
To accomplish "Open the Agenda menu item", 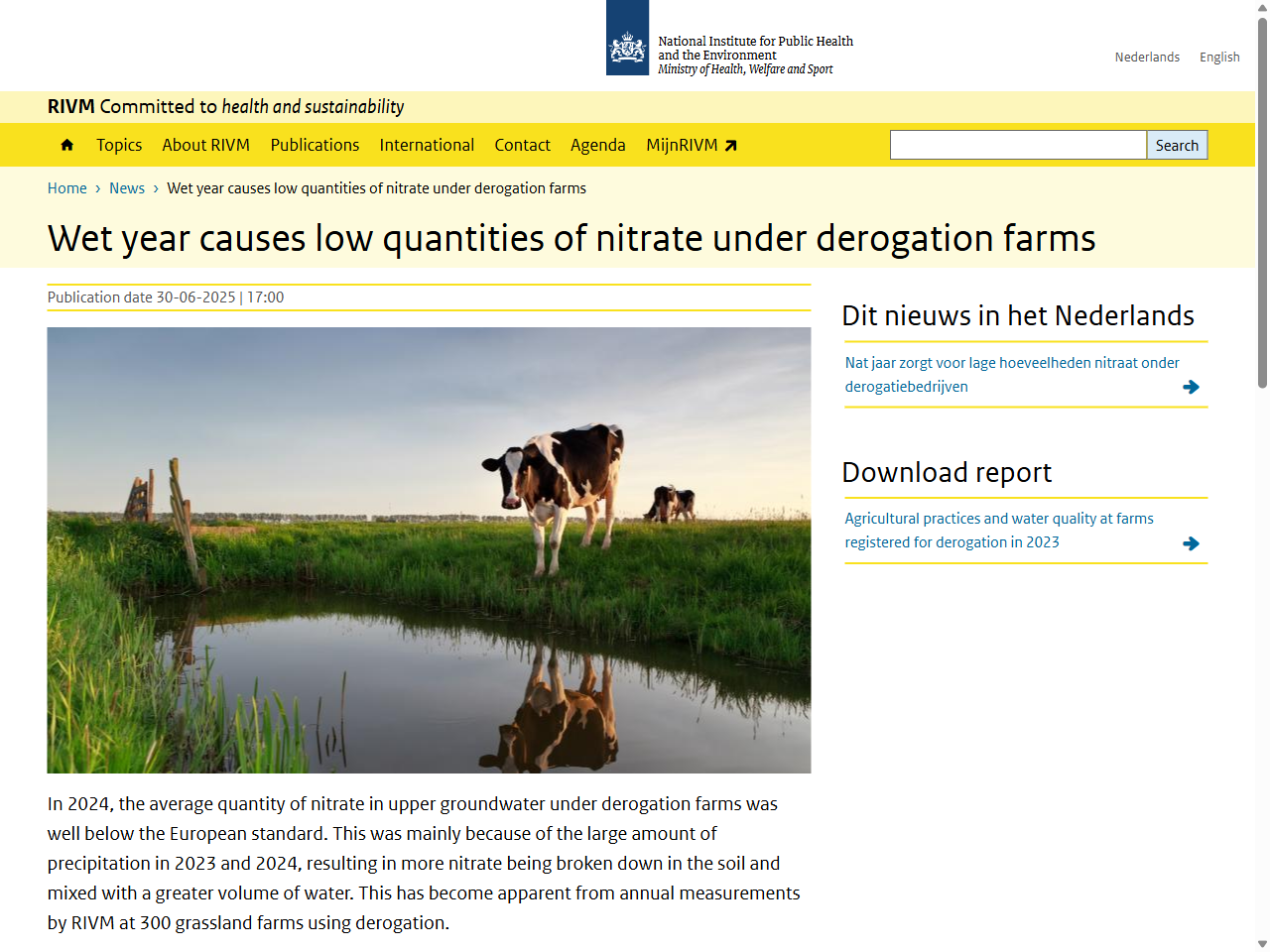I will (x=598, y=145).
